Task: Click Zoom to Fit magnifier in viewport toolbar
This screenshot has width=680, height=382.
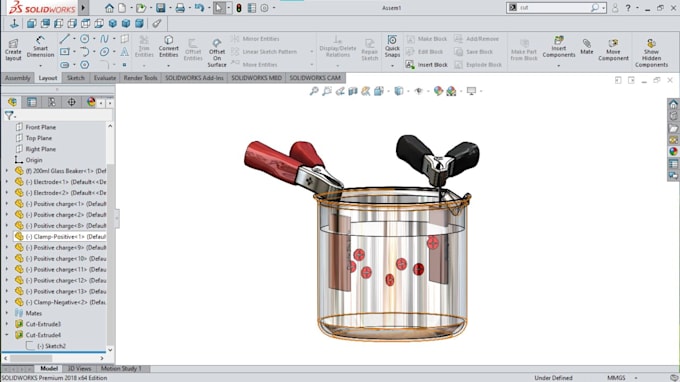Action: pos(314,91)
